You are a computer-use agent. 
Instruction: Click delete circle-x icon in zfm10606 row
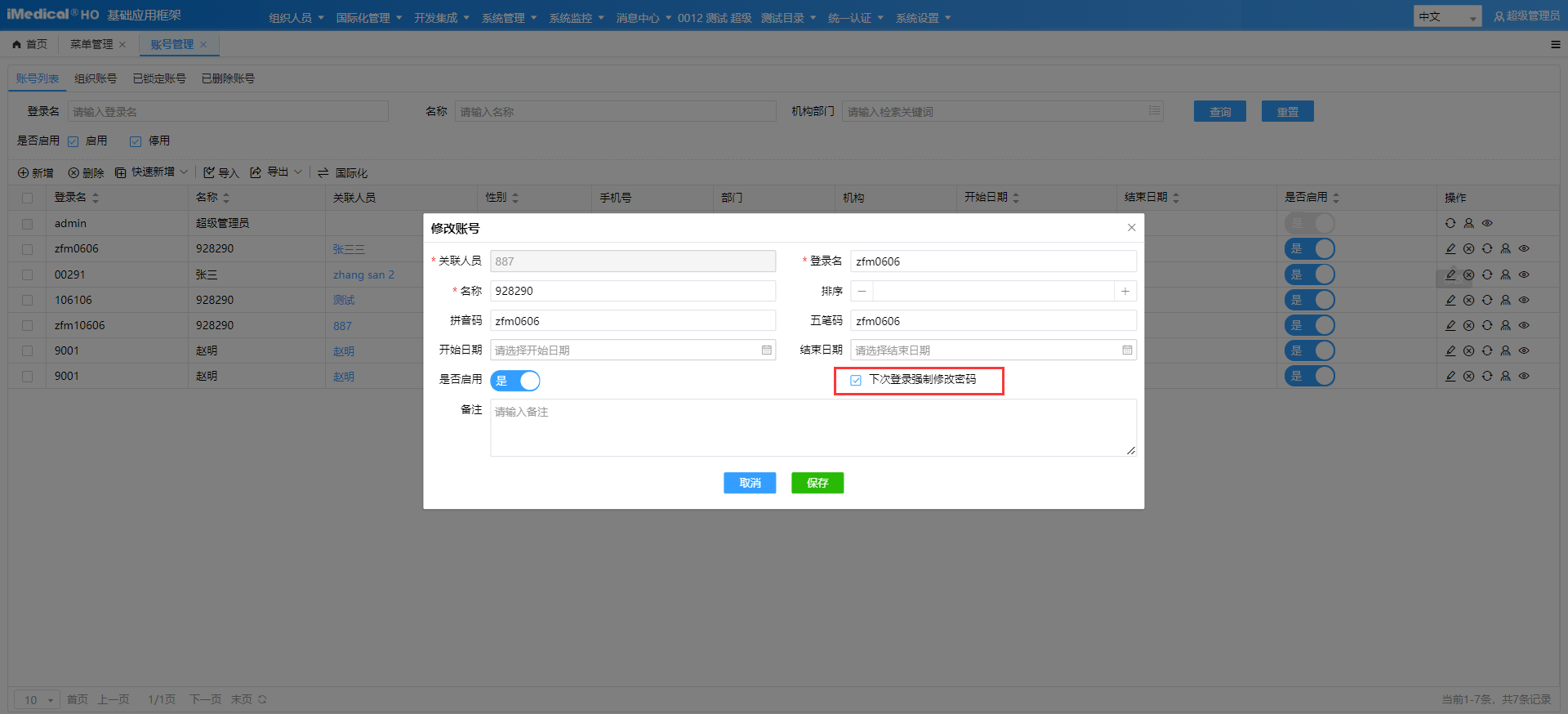(1468, 325)
